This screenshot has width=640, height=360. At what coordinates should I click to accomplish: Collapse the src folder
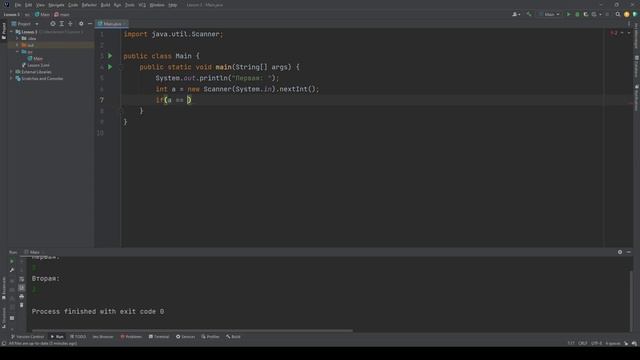(18, 52)
